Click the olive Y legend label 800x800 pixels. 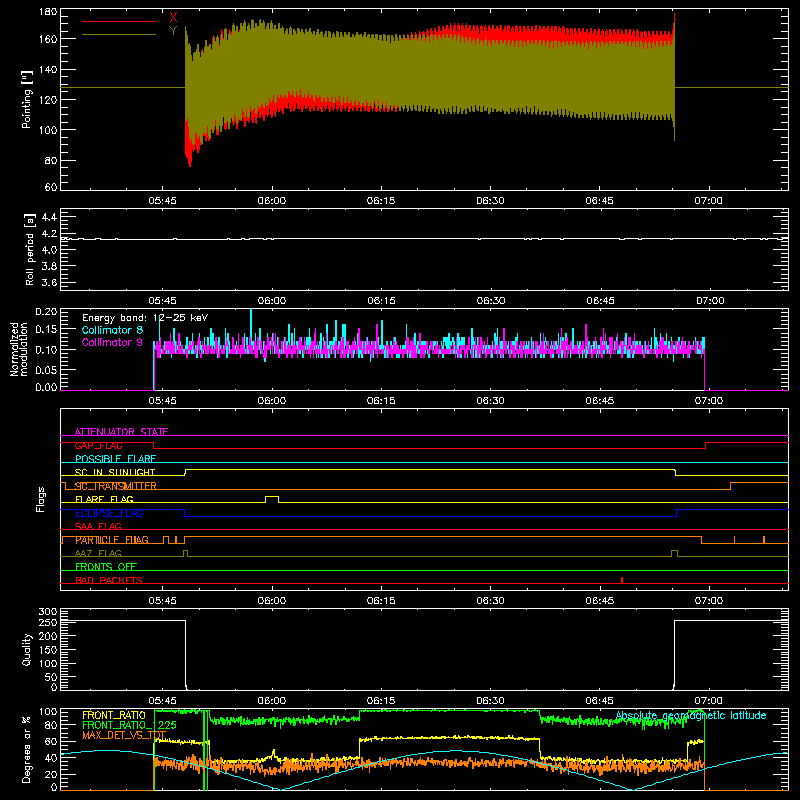tap(173, 31)
